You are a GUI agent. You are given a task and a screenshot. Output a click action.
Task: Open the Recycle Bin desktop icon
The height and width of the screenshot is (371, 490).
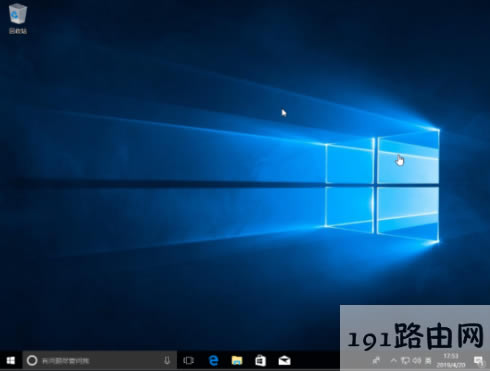[x=18, y=14]
